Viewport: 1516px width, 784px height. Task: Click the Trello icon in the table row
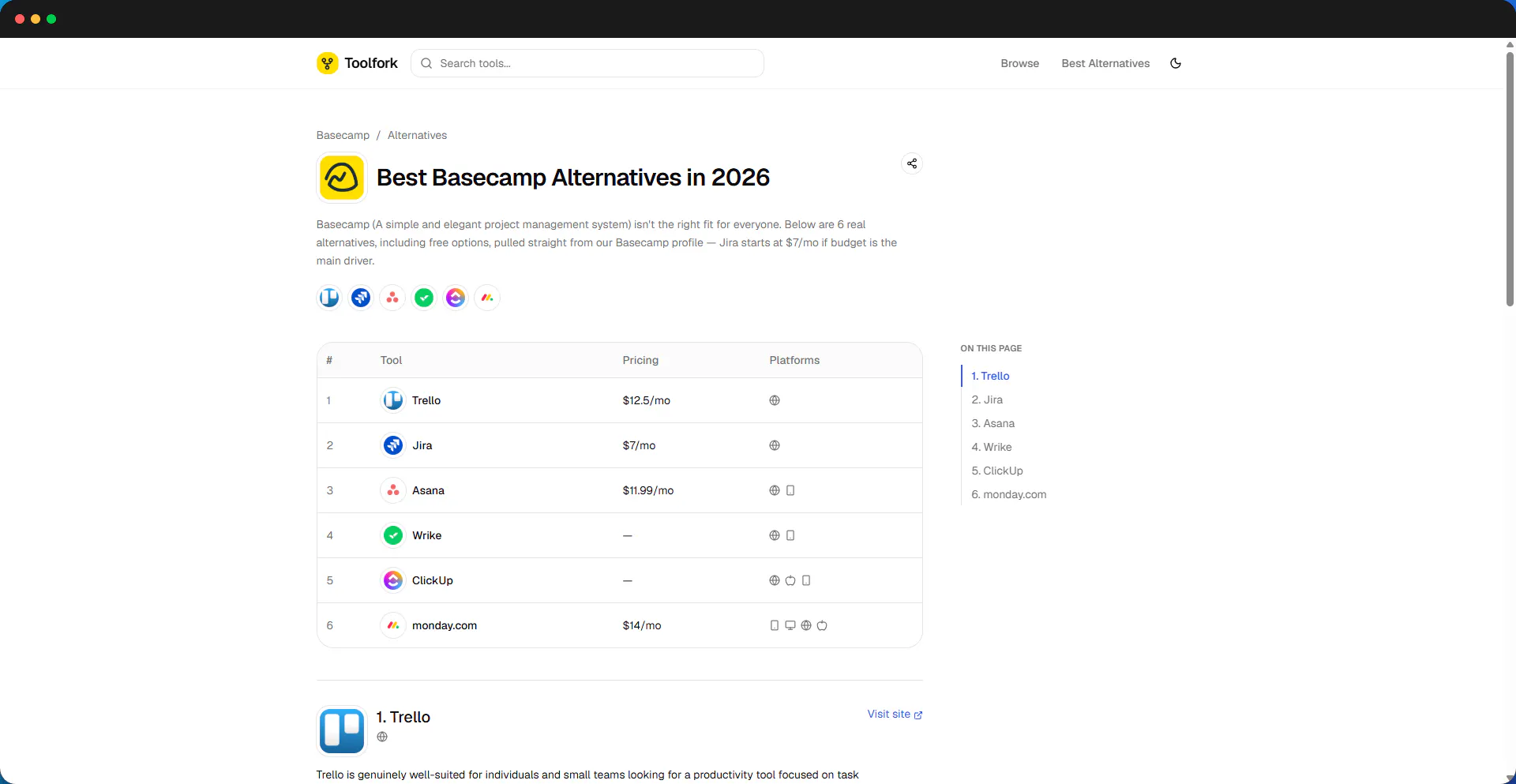point(393,400)
